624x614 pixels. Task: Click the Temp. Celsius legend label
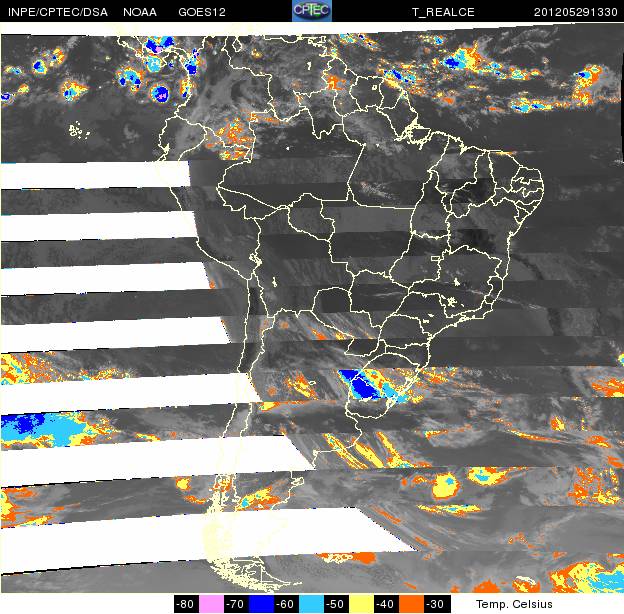pos(514,604)
